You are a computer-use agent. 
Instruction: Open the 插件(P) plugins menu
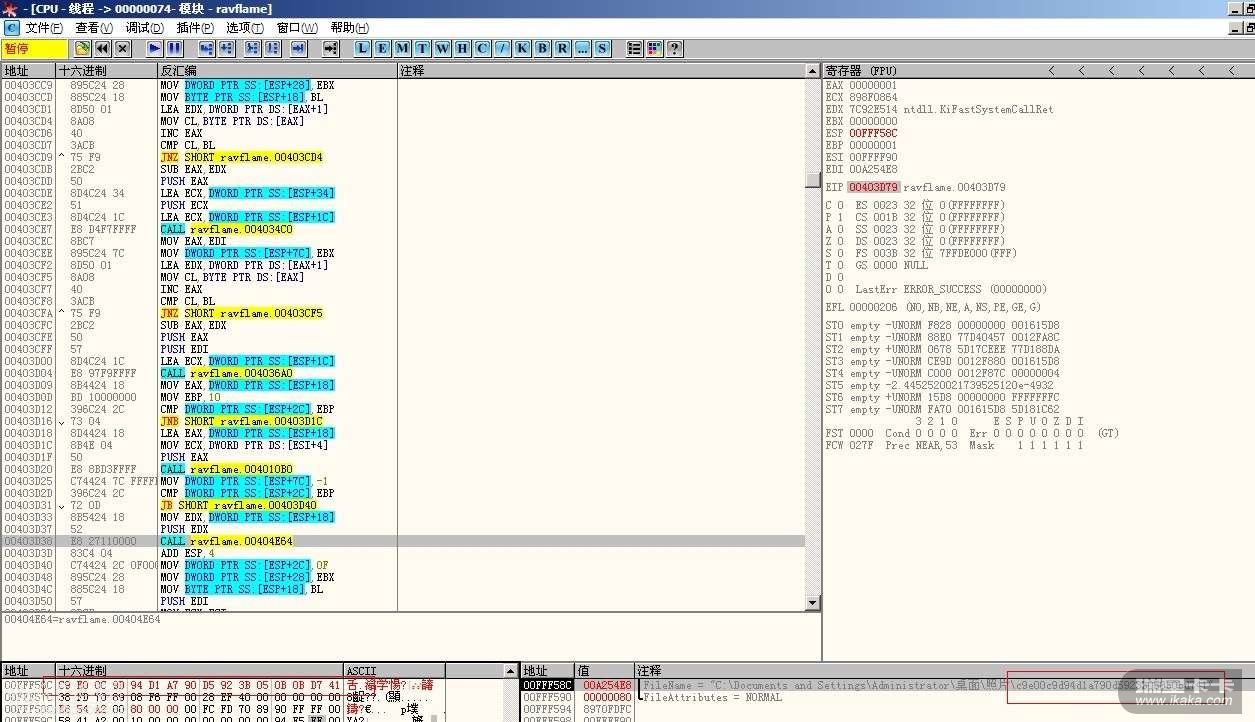[x=194, y=28]
